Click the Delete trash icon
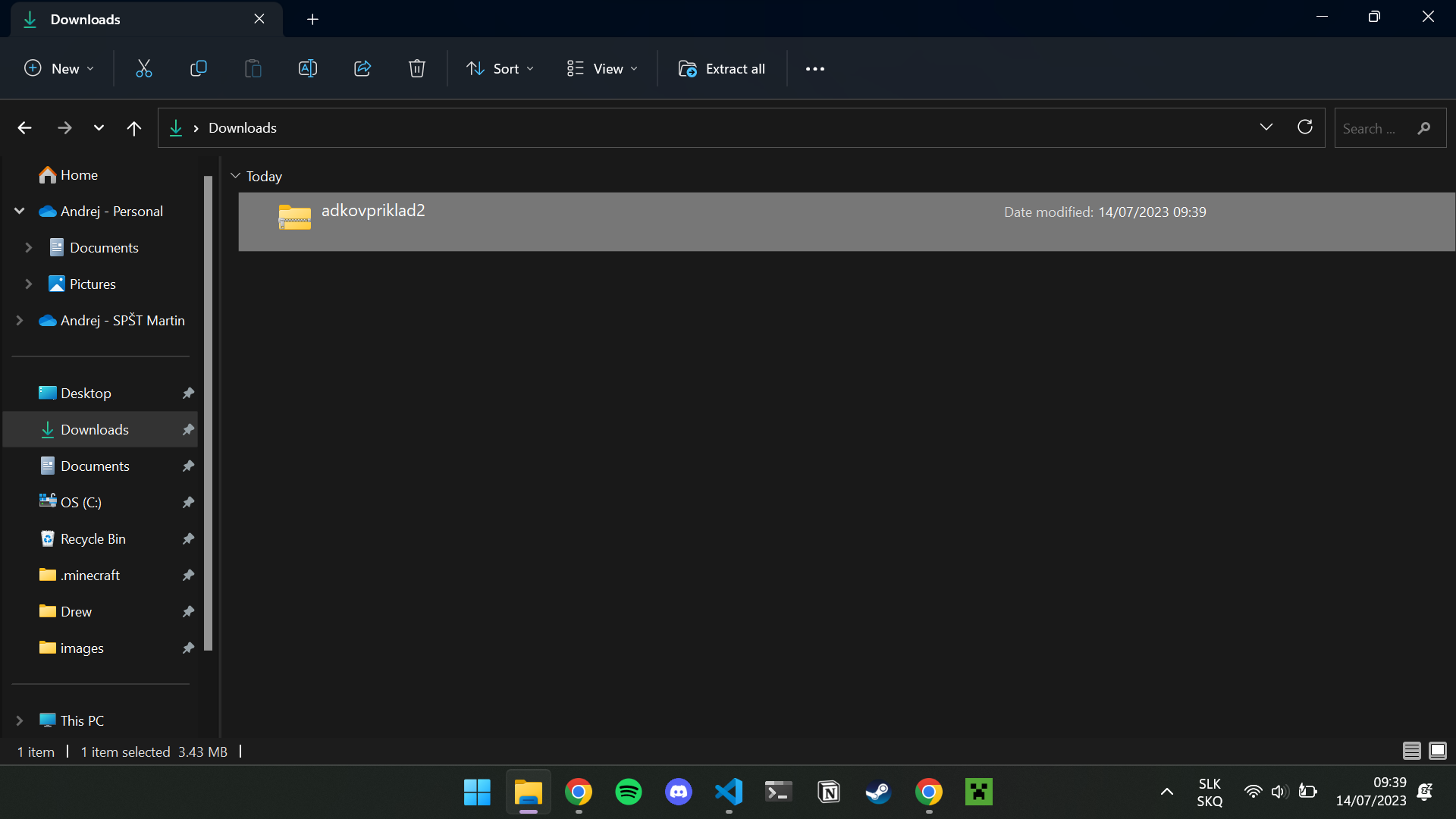The height and width of the screenshot is (819, 1456). point(417,69)
